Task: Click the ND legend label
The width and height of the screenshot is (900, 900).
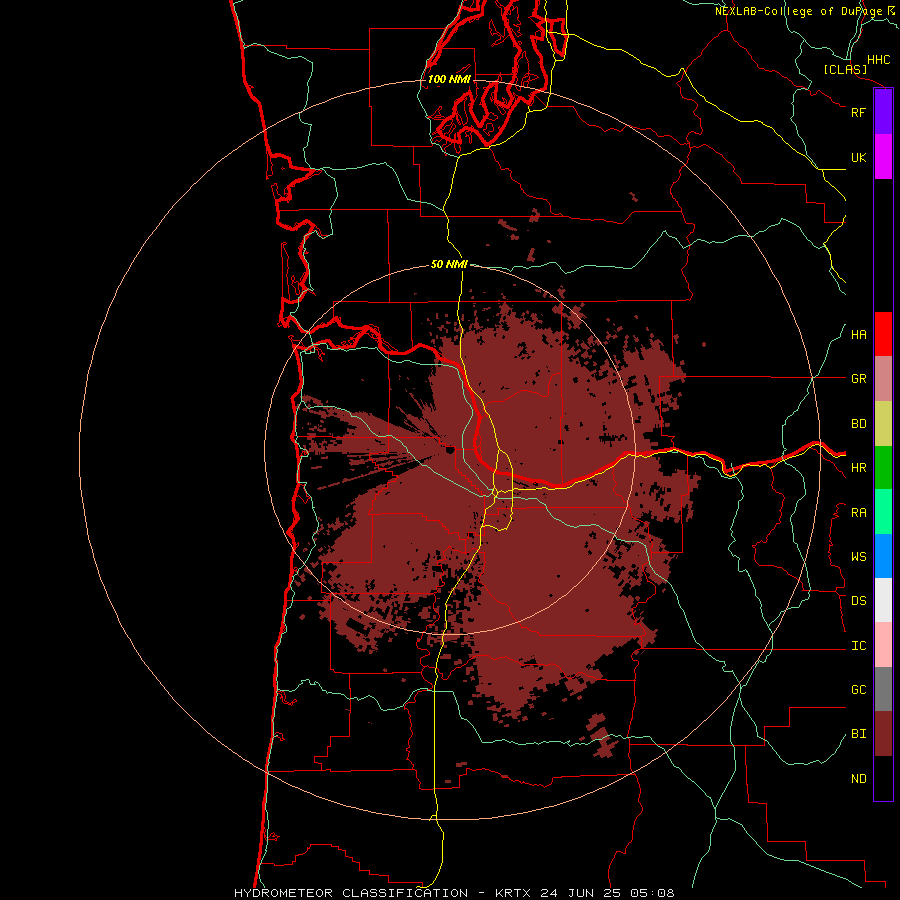Action: pos(858,779)
